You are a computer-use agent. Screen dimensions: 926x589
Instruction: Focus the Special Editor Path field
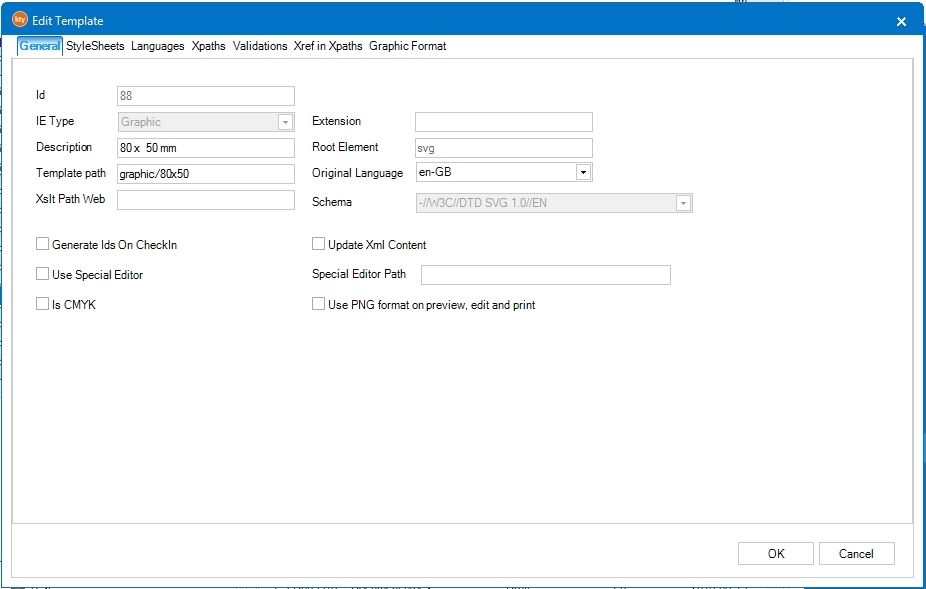(x=545, y=275)
